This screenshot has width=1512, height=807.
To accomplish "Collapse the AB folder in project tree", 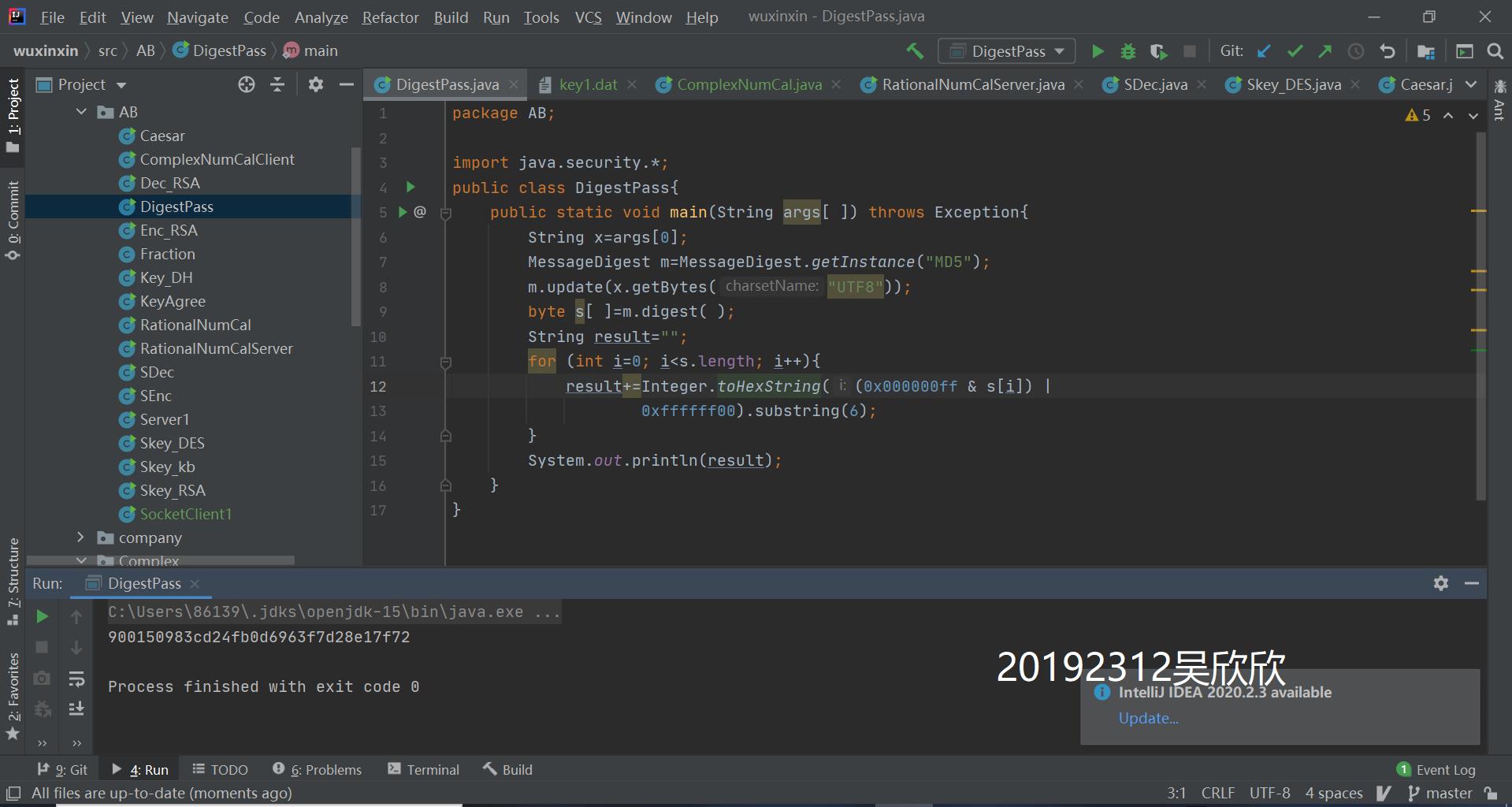I will coord(81,112).
